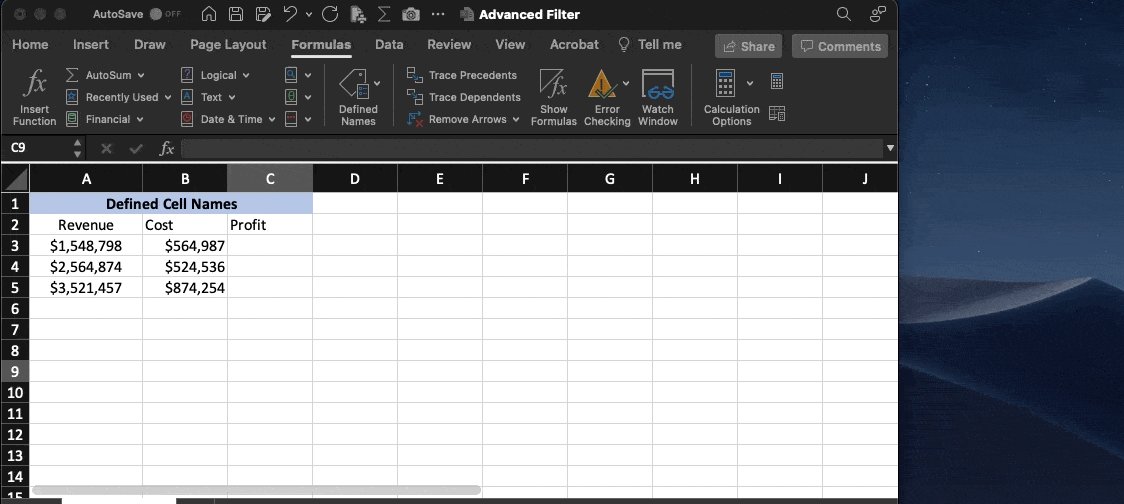Click the Name Box showing C9
The width and height of the screenshot is (1124, 504).
(x=36, y=148)
